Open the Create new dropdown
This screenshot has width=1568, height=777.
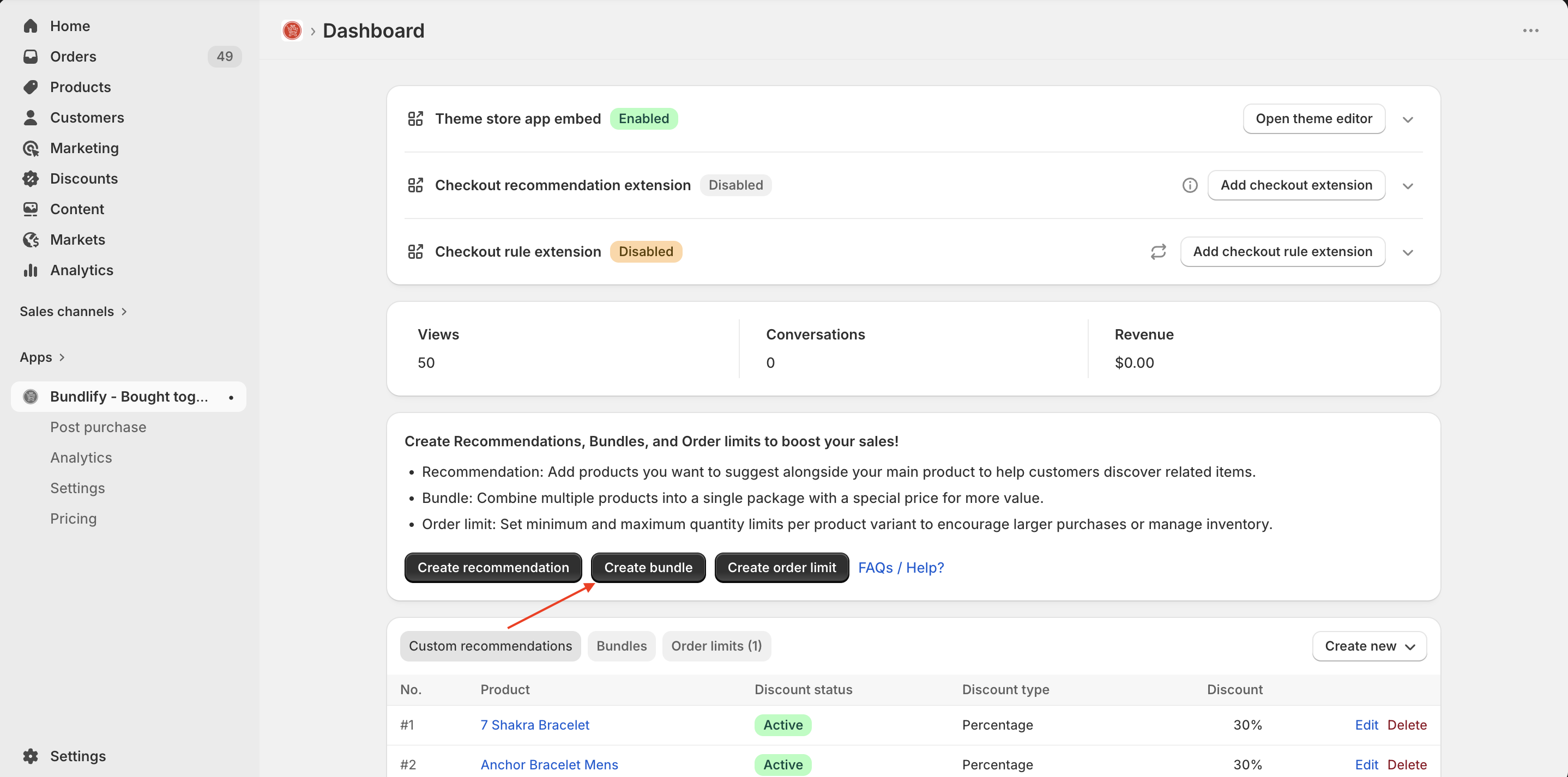pyautogui.click(x=1369, y=646)
